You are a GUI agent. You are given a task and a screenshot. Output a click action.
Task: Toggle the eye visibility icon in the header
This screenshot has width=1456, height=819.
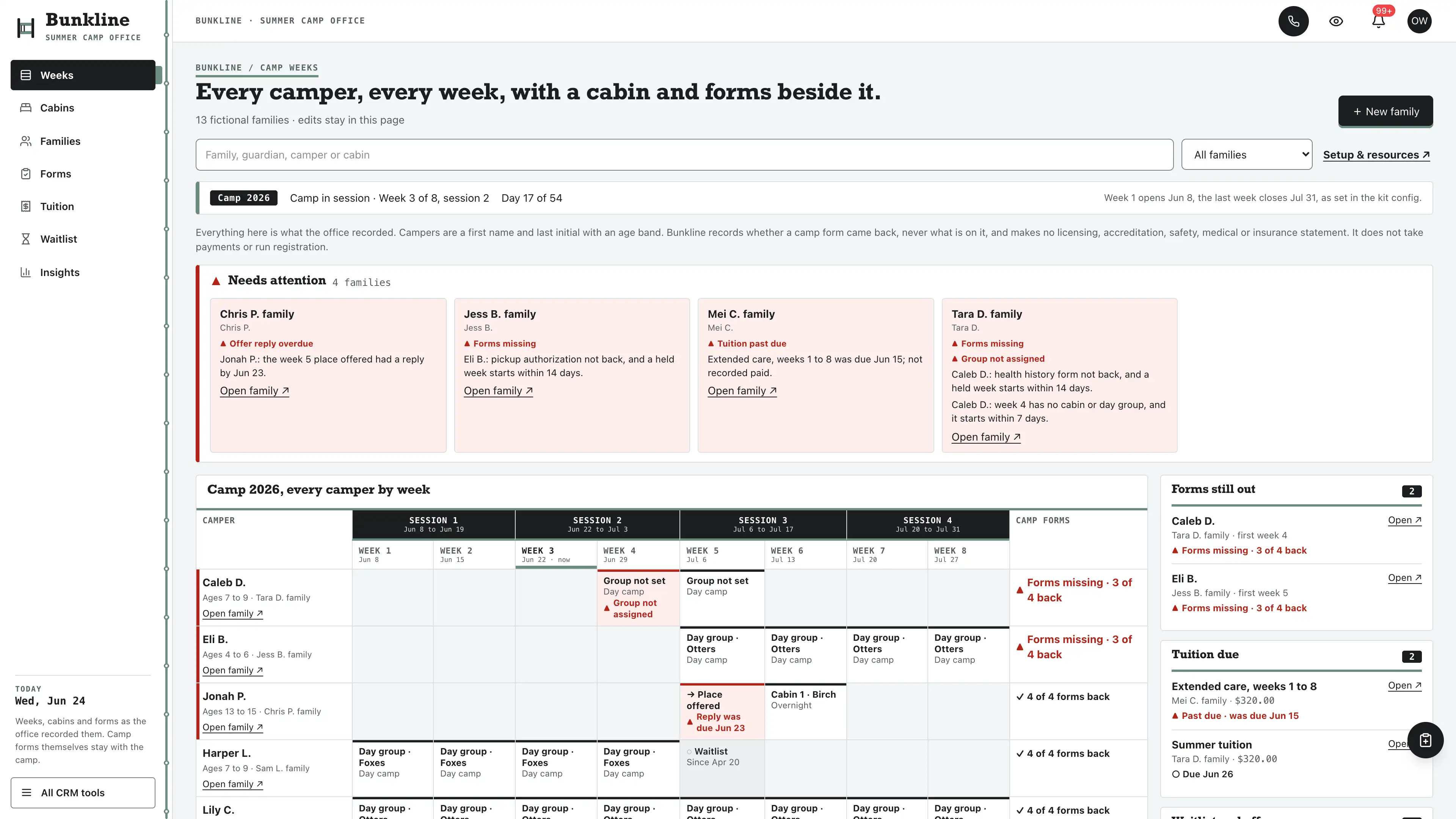(x=1335, y=21)
